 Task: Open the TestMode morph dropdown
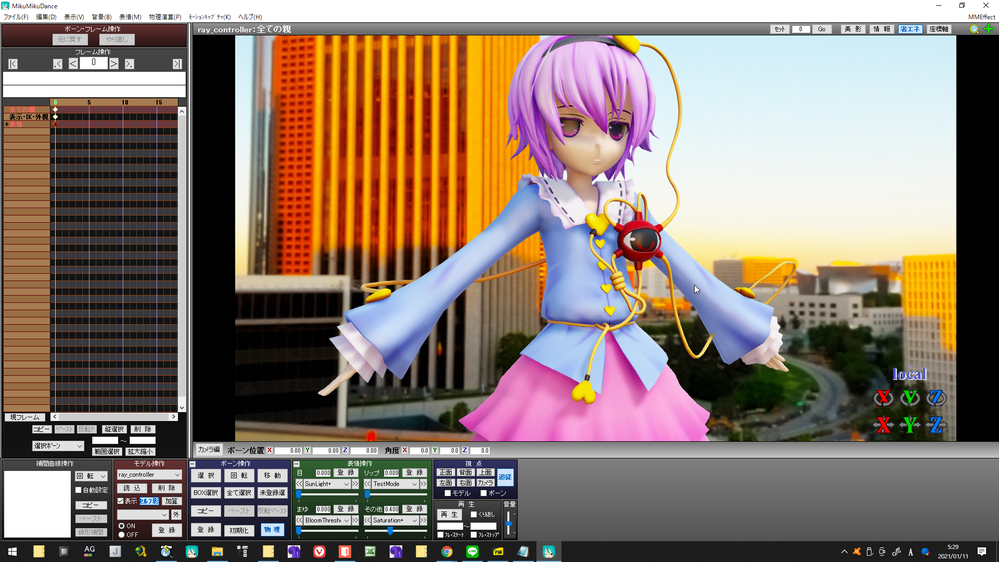tap(395, 484)
